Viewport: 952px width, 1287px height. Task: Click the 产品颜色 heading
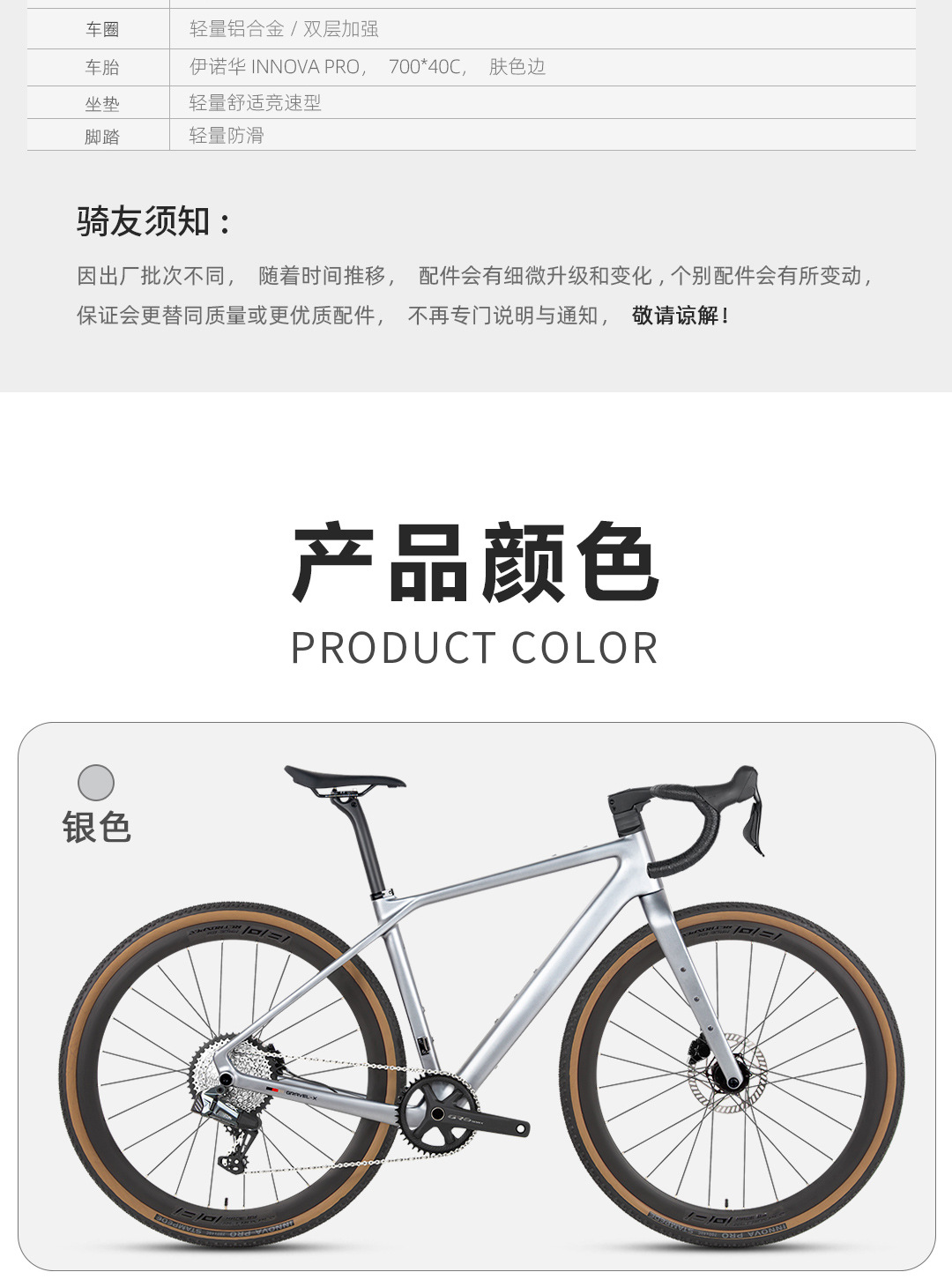point(476,562)
